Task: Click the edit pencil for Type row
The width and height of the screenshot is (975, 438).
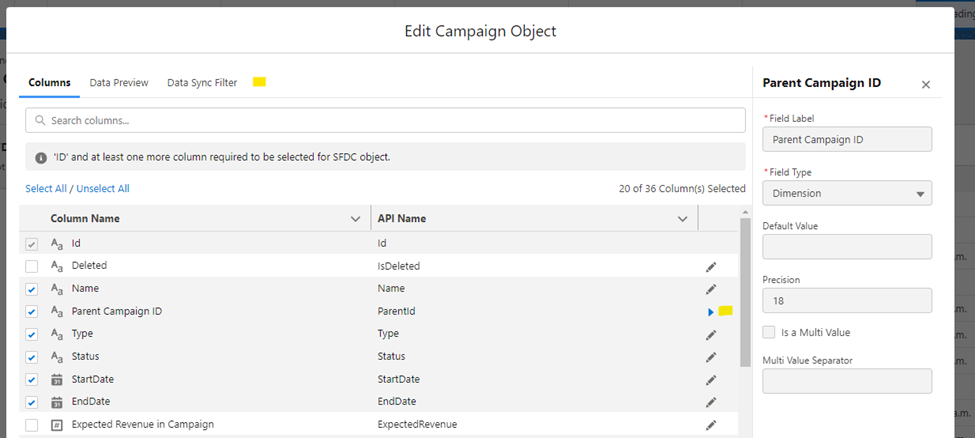Action: click(711, 334)
